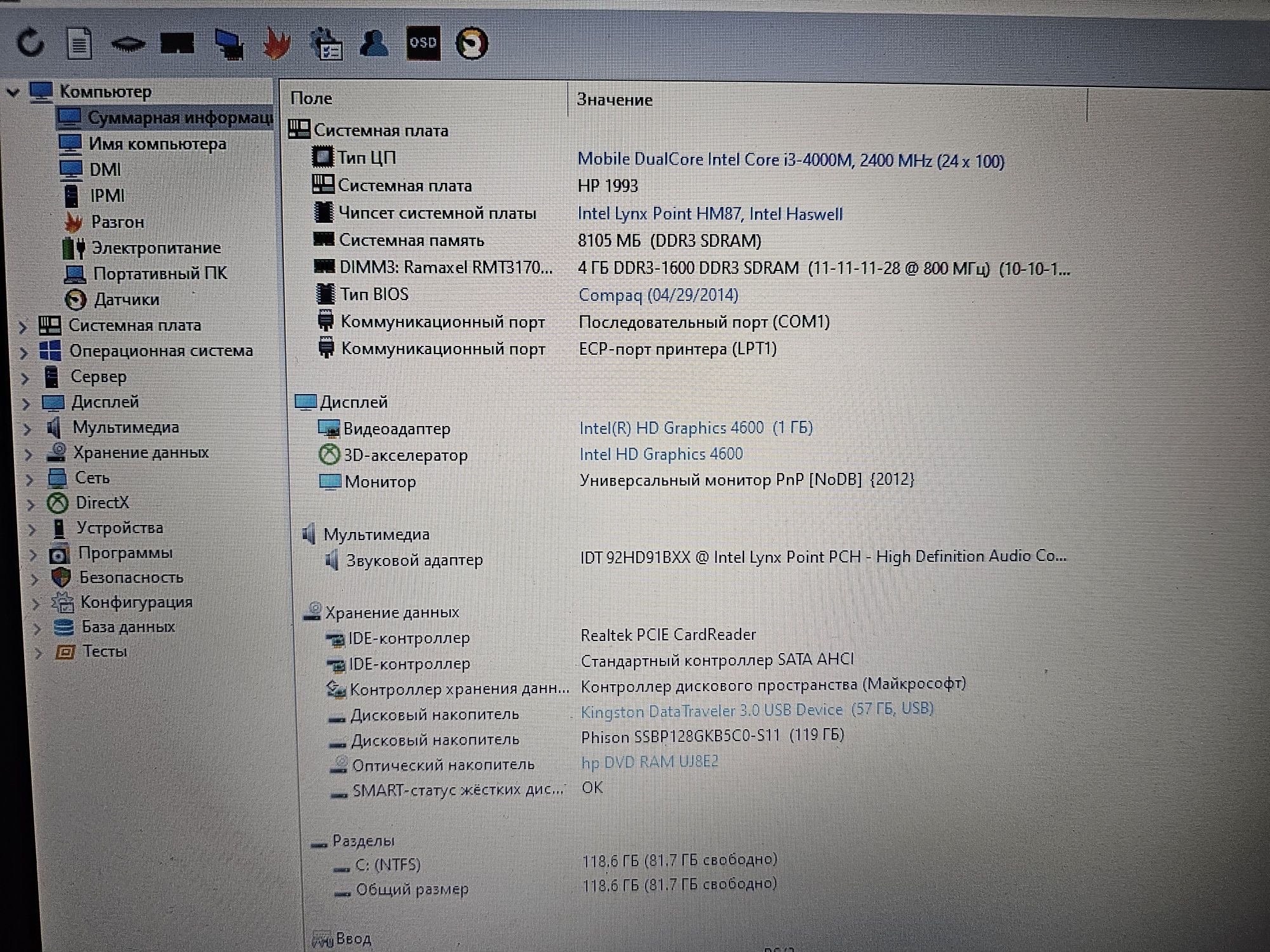Expand the Конфигурация tree node

36,604
